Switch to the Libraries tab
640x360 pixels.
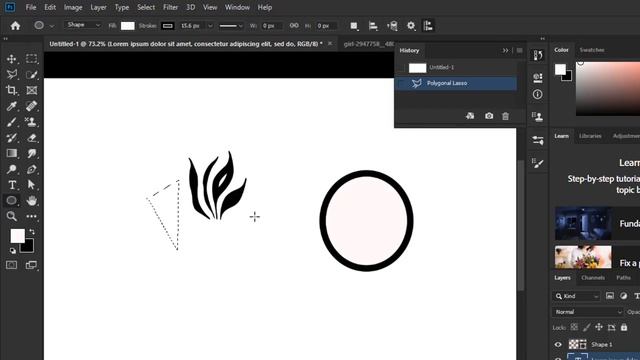click(x=590, y=136)
